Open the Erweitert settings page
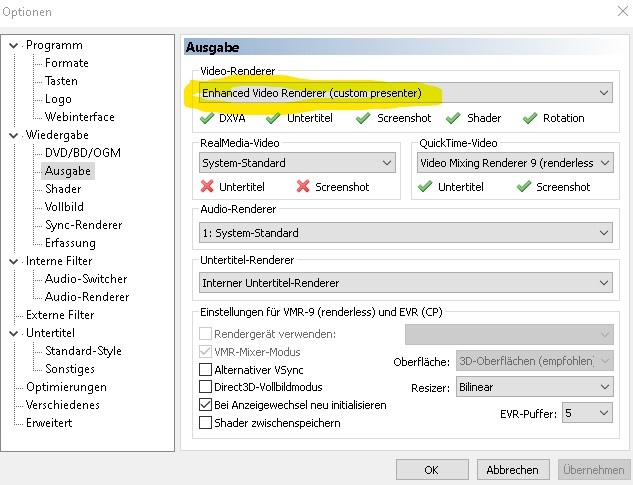This screenshot has width=633, height=485. tap(49, 423)
